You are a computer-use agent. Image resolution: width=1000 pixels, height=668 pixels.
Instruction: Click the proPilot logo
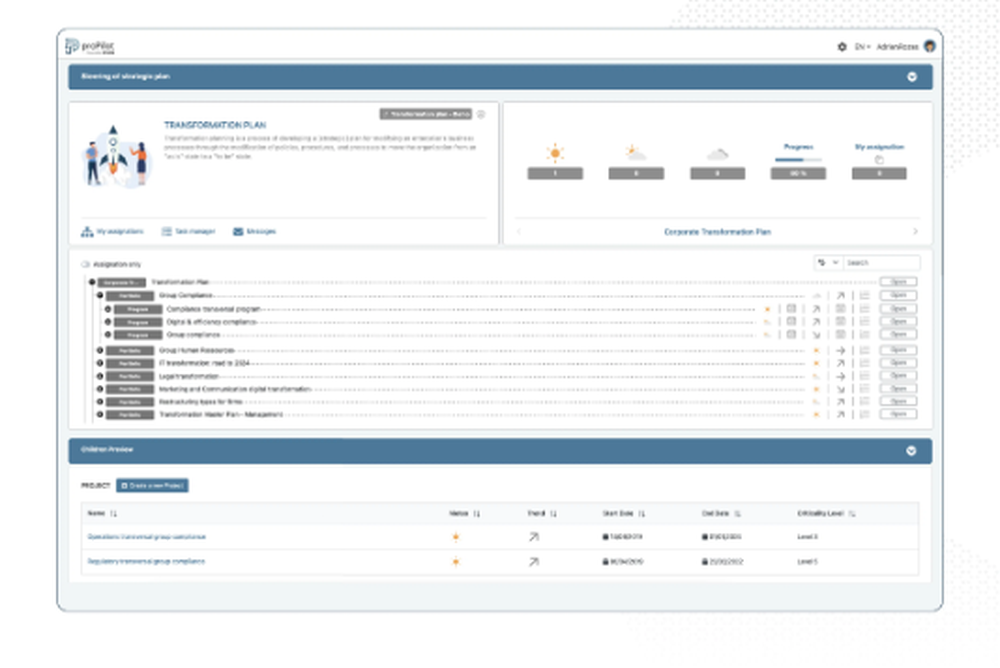(x=90, y=47)
